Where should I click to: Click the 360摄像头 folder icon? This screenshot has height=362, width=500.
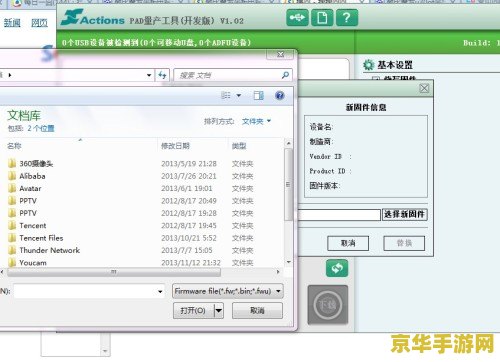pyautogui.click(x=12, y=163)
